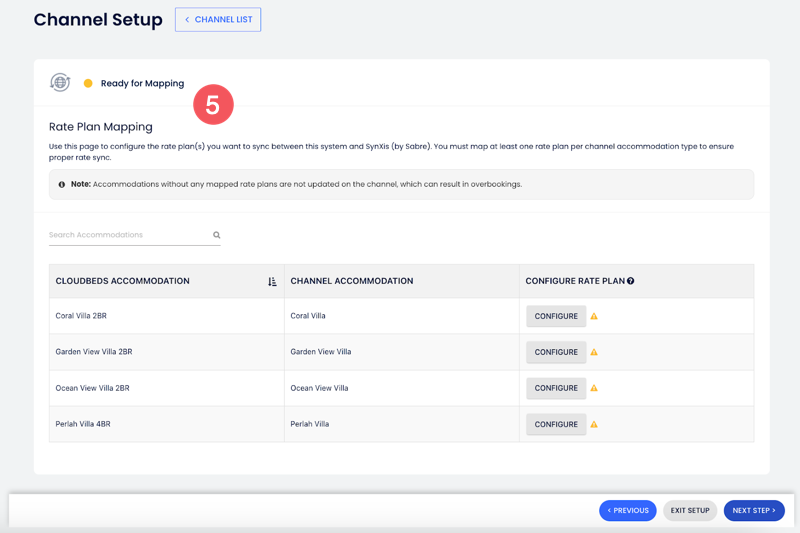Click the help icon beside Configure Rate Plan
800x533 pixels.
click(631, 281)
